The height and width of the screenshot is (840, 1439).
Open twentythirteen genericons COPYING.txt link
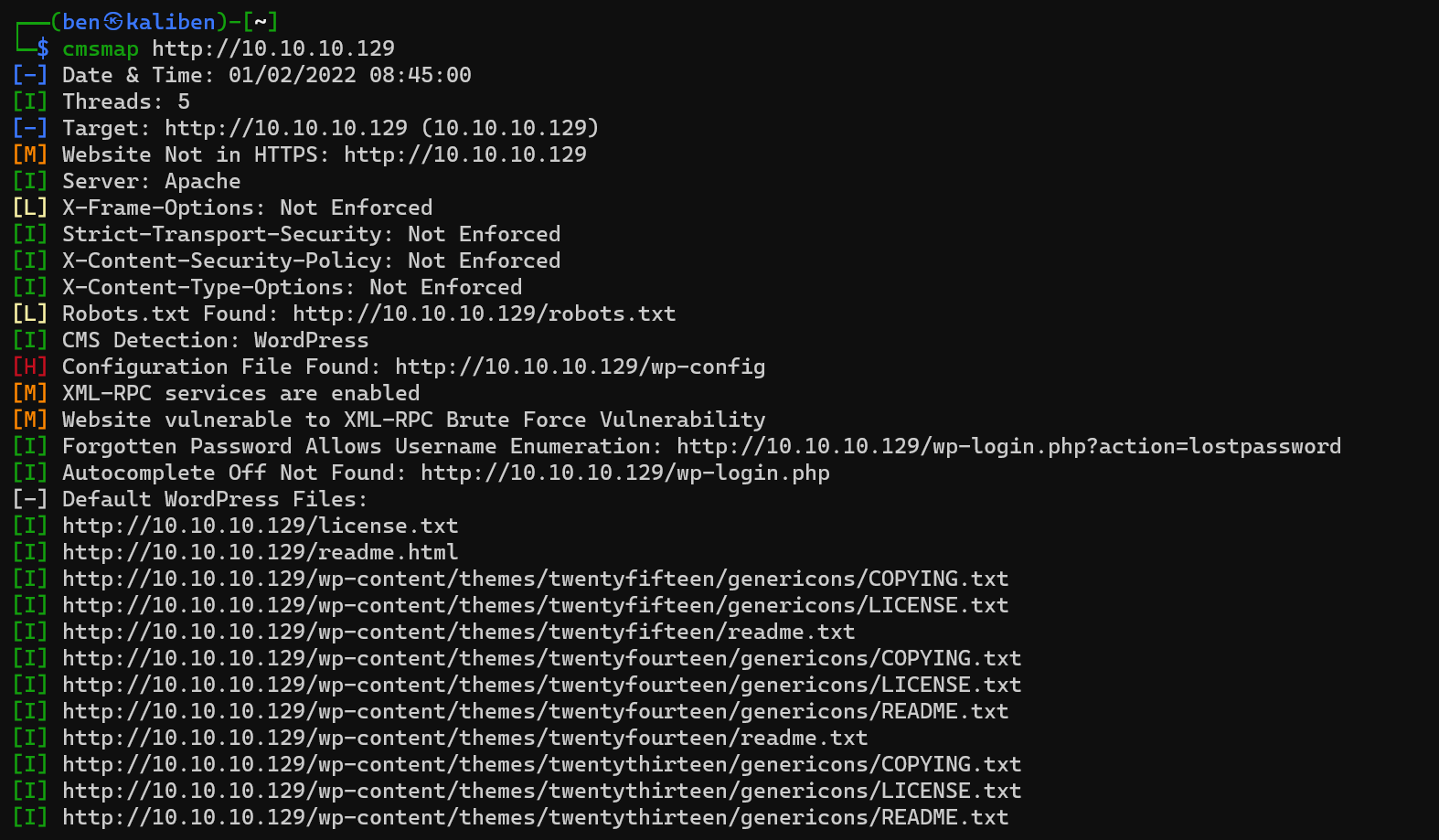pyautogui.click(x=541, y=764)
